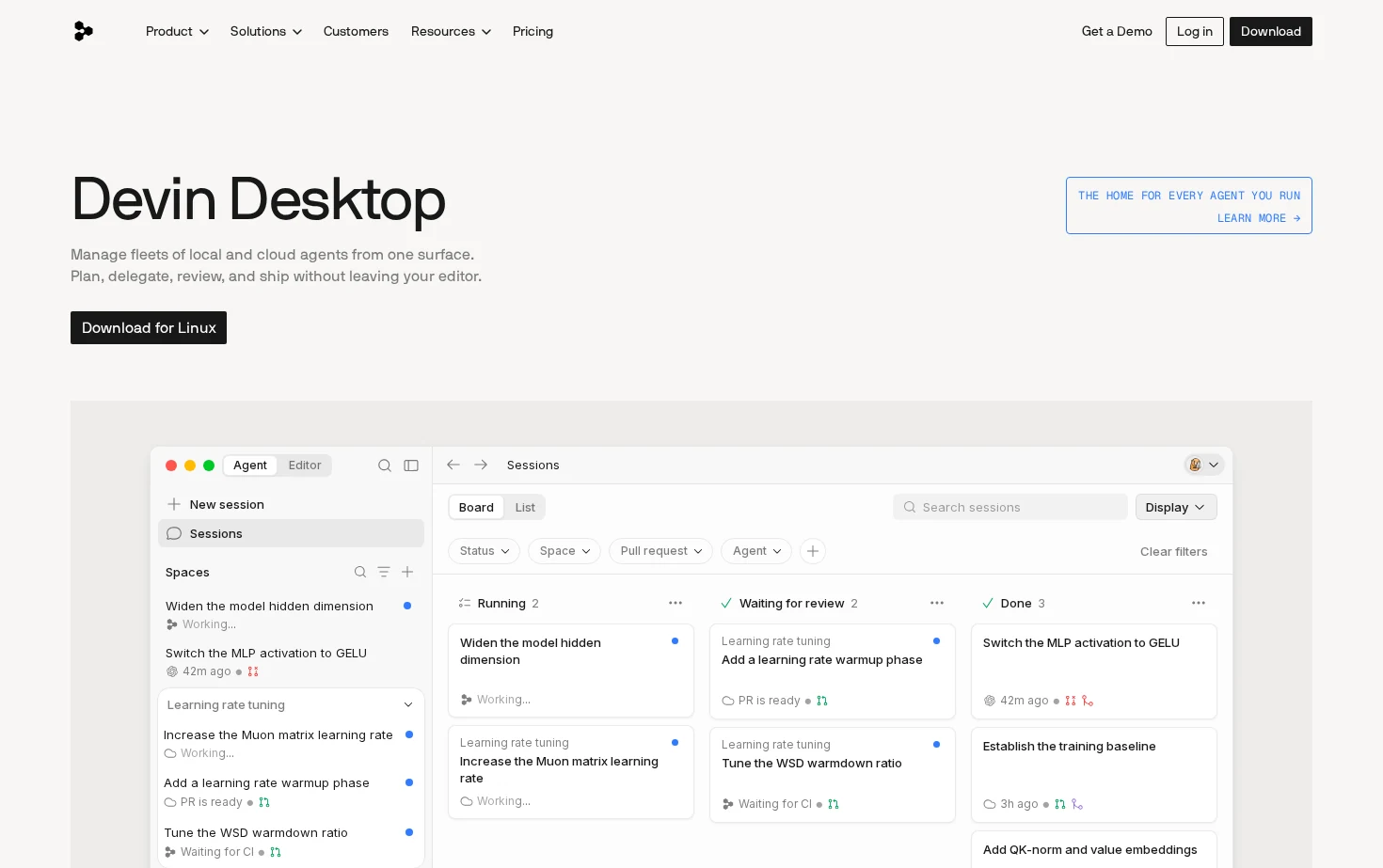Image resolution: width=1383 pixels, height=868 pixels.
Task: Select the sidebar Tune the WSD warmdown ratio item
Action: pos(290,842)
